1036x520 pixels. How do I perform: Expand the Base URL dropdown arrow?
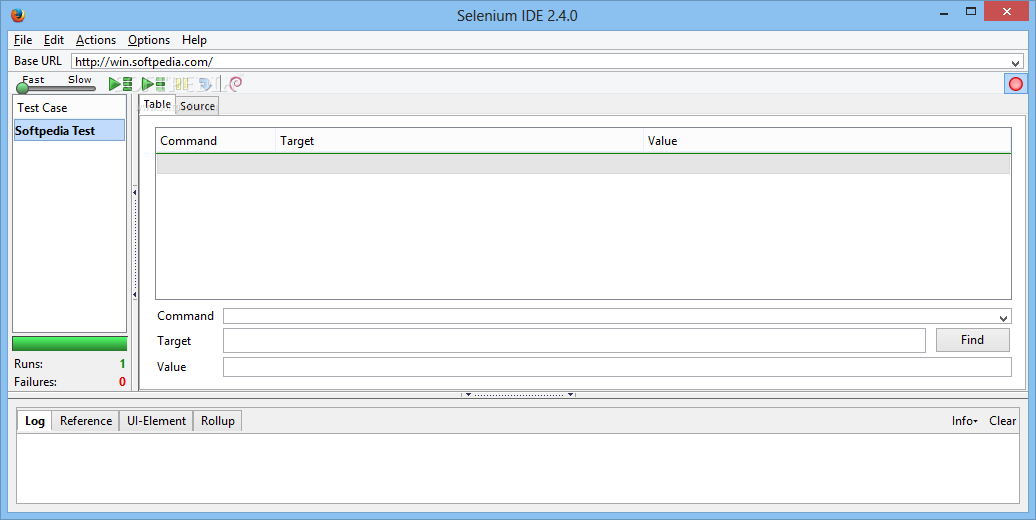1016,63
